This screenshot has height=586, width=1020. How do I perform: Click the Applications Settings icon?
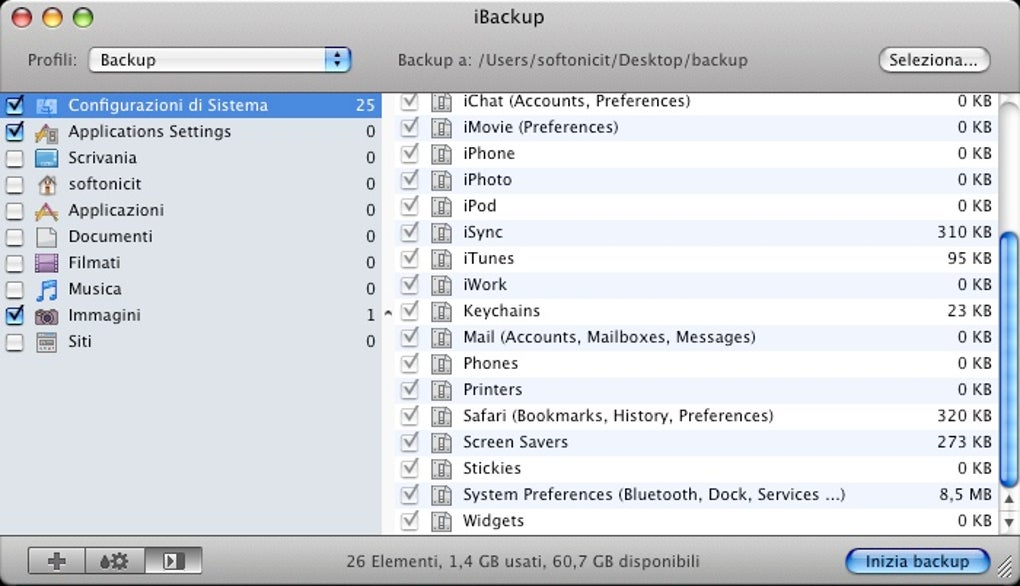point(46,132)
